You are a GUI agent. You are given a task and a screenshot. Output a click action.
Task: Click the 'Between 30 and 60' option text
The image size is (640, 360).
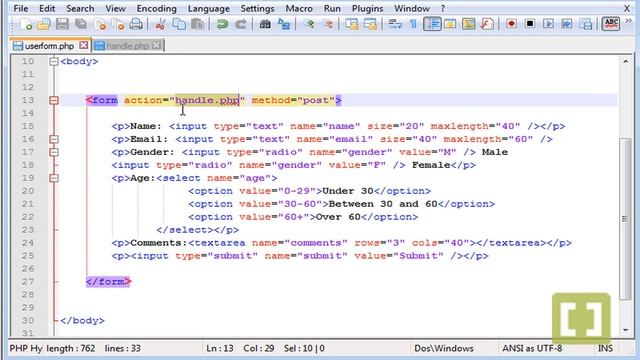click(x=383, y=204)
